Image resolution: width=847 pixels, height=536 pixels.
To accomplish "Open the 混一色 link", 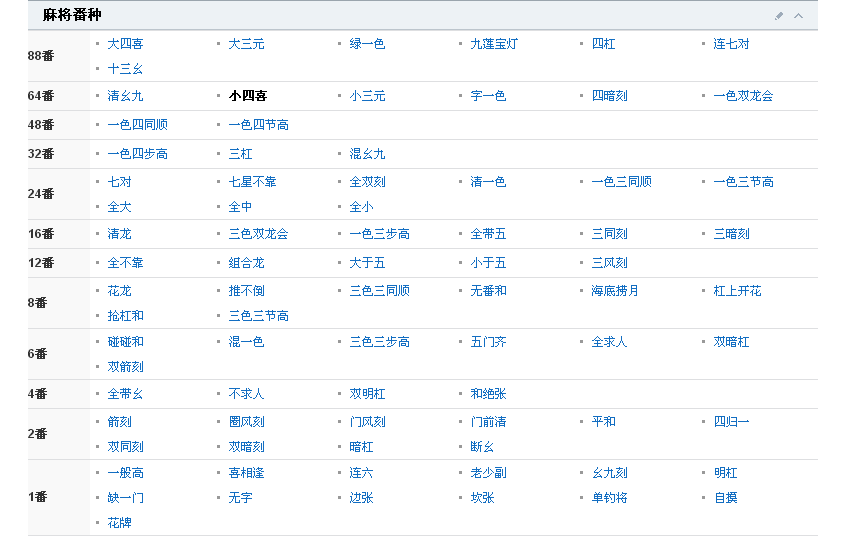I will click(246, 342).
